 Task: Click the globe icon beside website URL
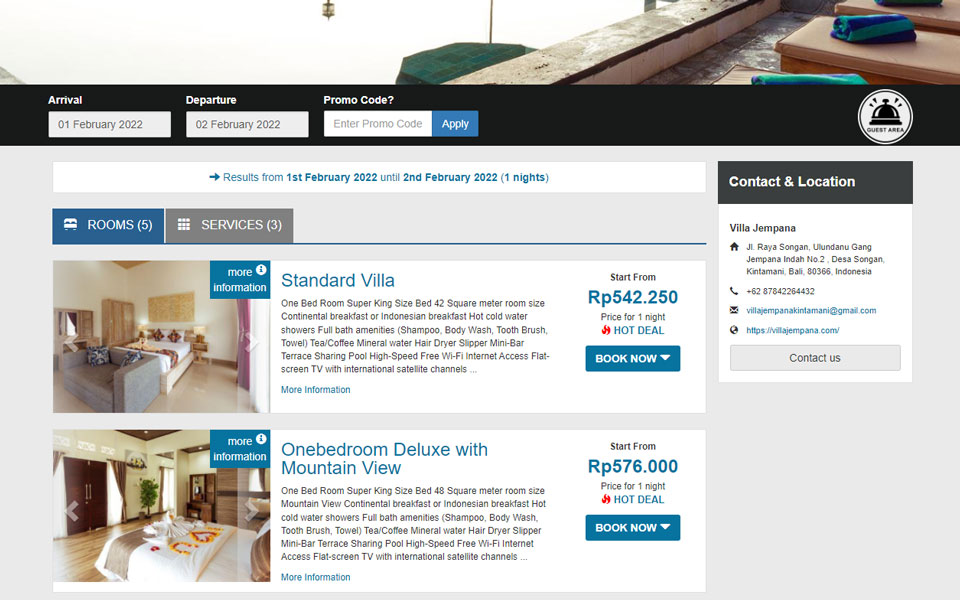(734, 330)
